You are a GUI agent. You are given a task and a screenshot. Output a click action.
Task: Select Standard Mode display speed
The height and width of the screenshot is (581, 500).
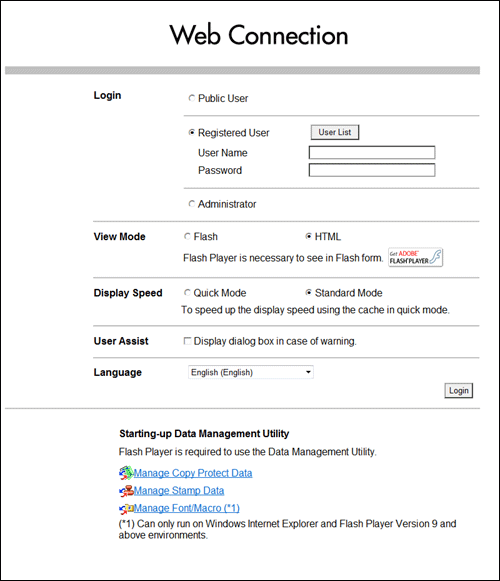tap(308, 293)
